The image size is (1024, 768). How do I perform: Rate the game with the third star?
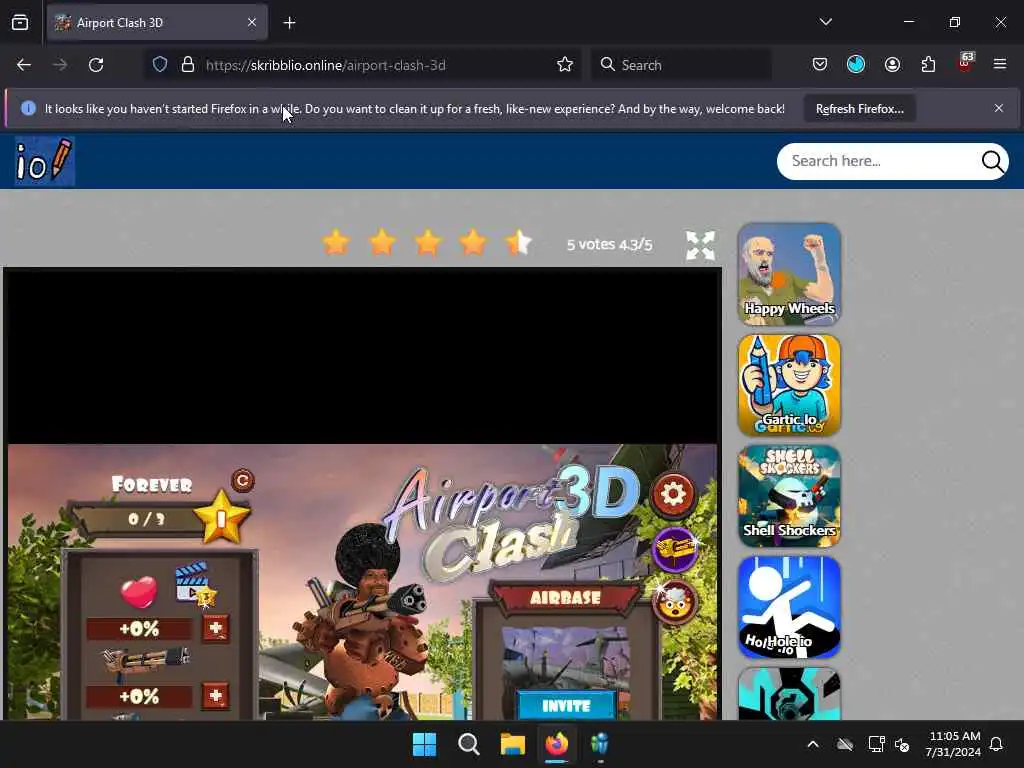[x=428, y=243]
